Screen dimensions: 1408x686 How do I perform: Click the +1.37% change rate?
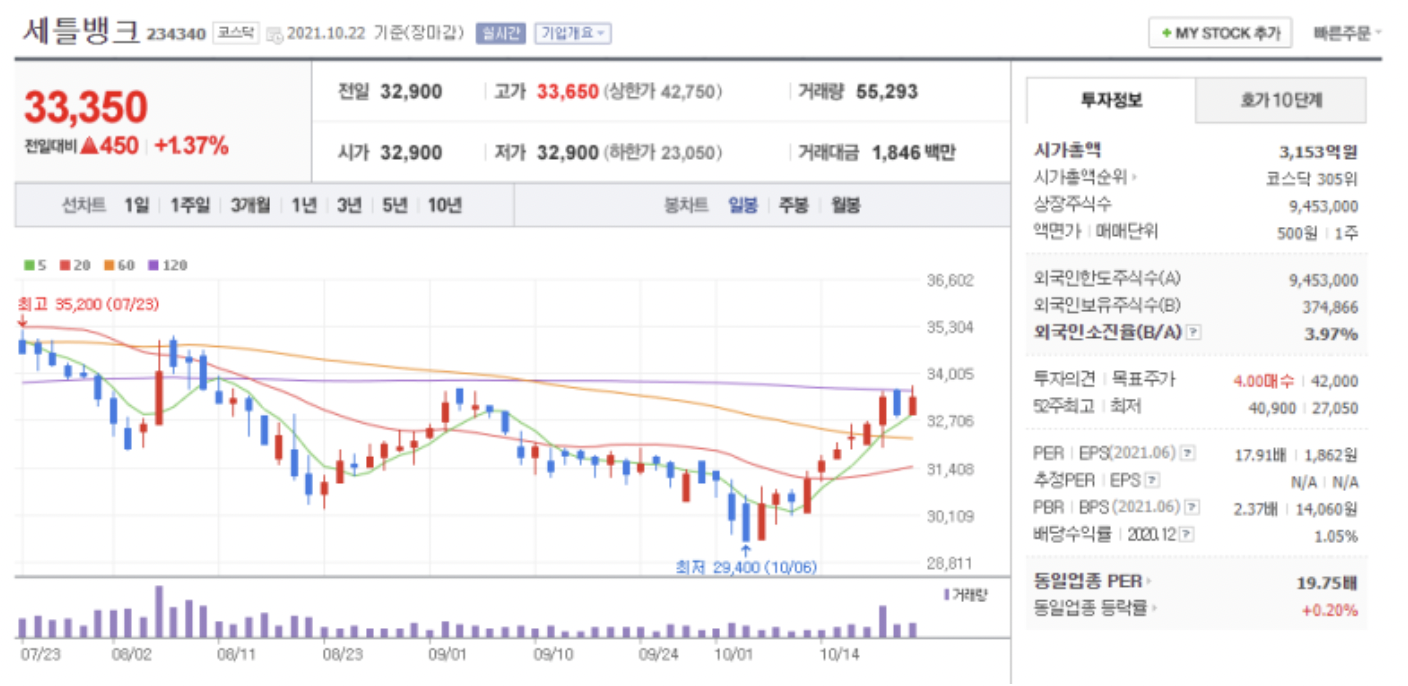[x=191, y=145]
